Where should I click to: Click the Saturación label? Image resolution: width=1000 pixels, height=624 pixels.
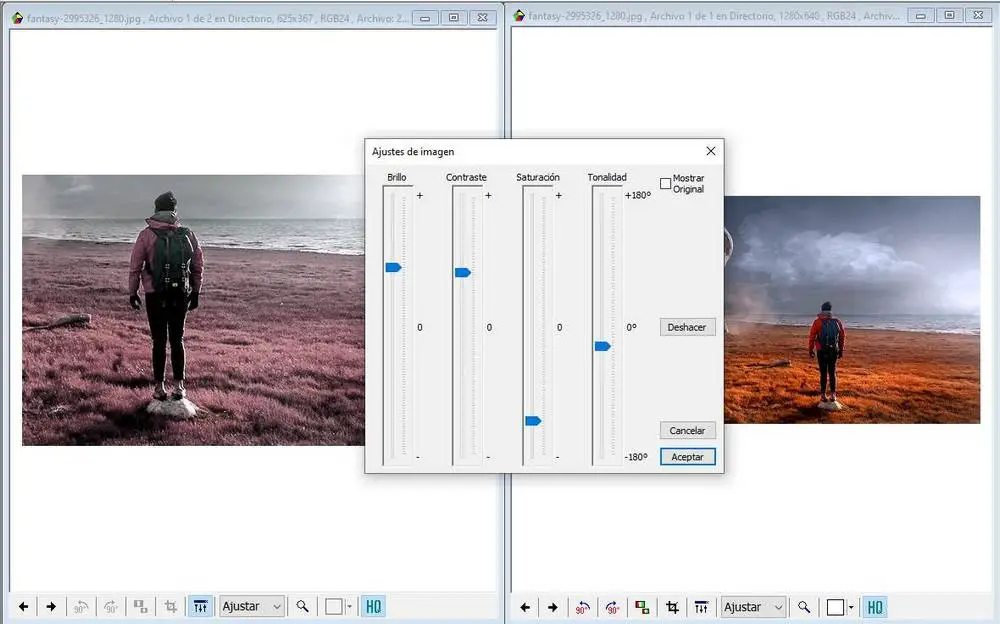point(538,177)
